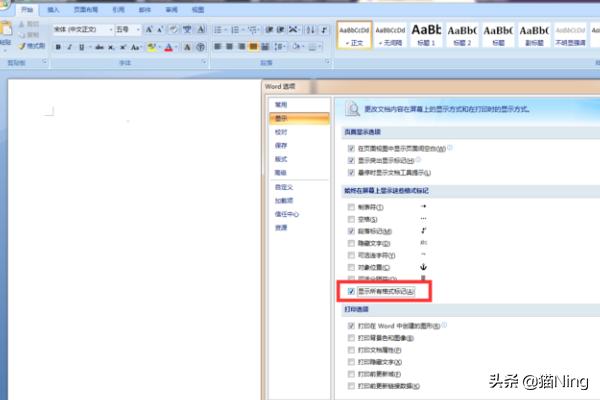Screen dimensions: 600x400
Task: Enable the 隐藏文字(D) hidden text checkbox
Action: point(351,243)
